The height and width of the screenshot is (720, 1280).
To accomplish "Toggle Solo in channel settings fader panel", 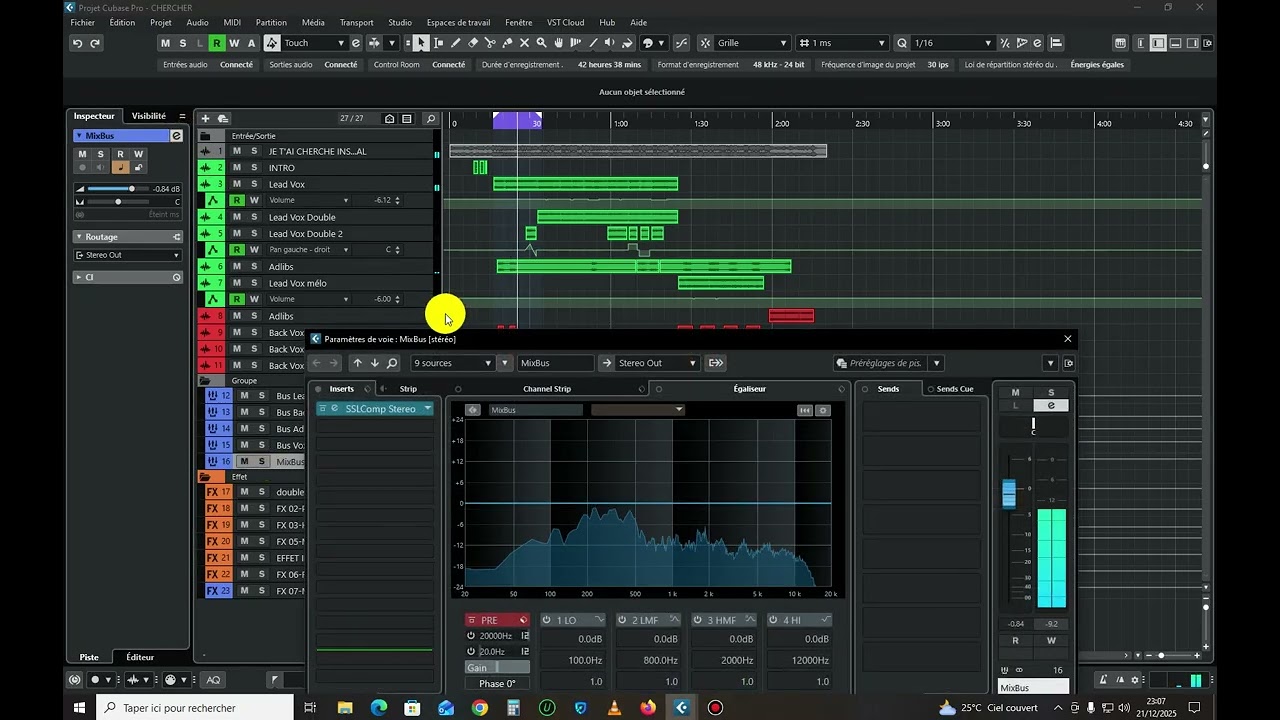I will pos(1051,392).
